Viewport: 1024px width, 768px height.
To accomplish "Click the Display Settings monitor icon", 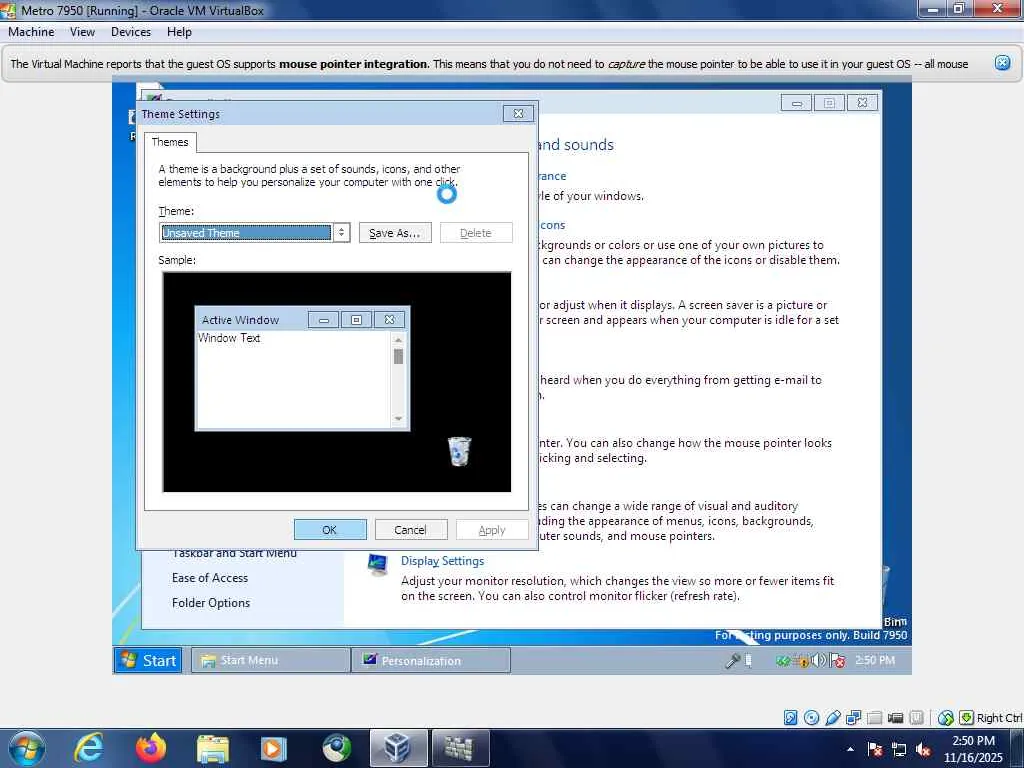I will tap(377, 565).
